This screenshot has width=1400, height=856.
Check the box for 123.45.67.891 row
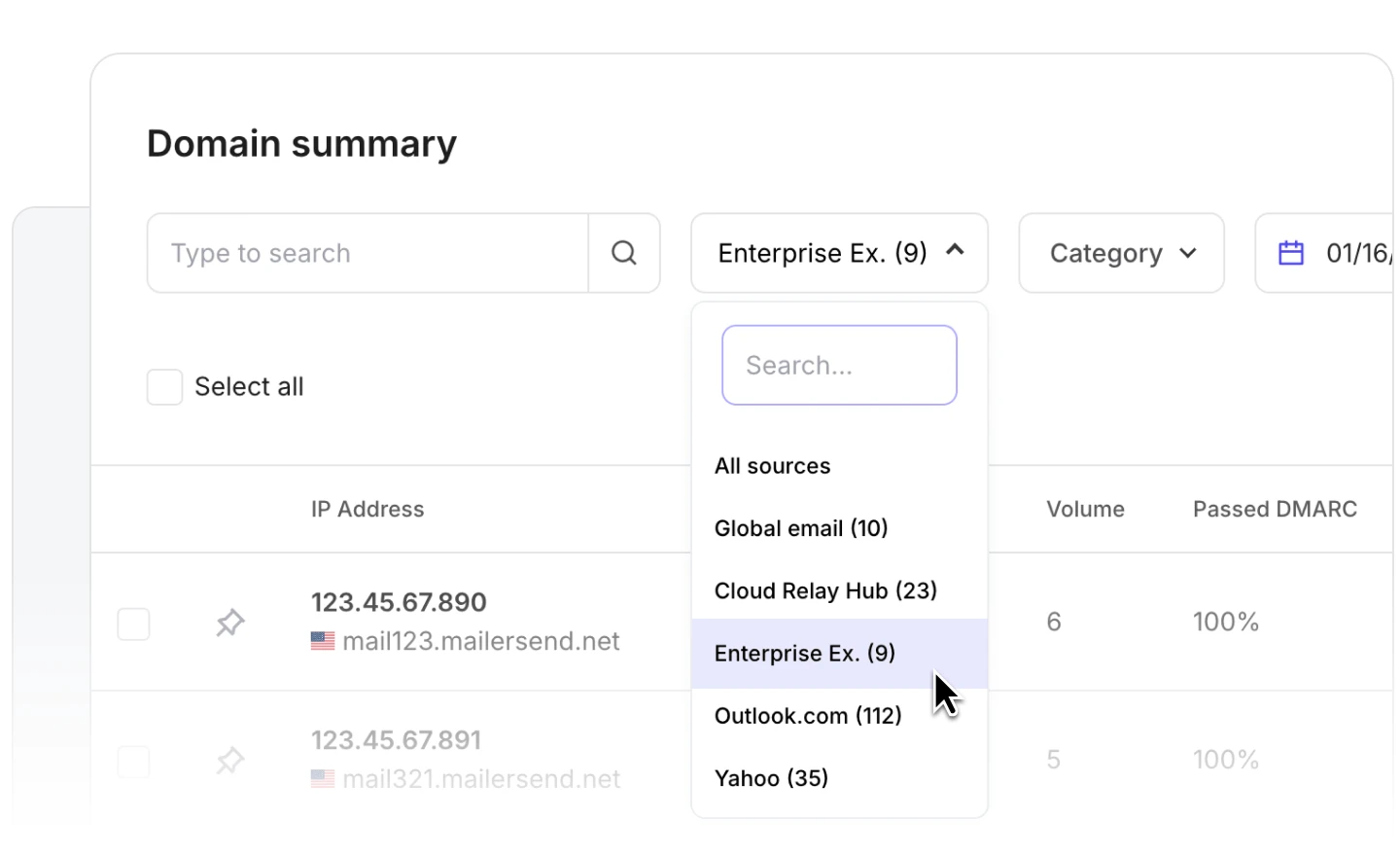pos(134,762)
